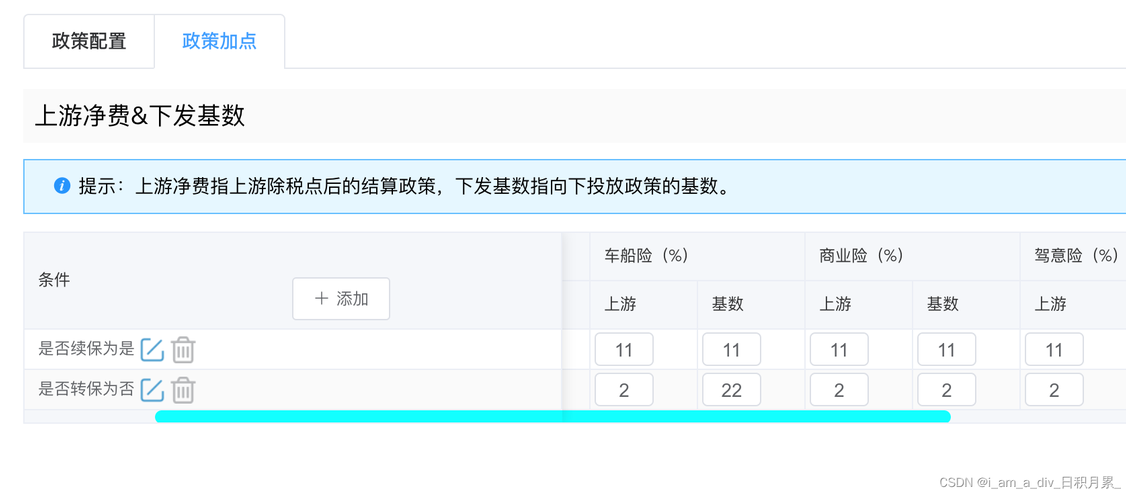Click 车船险 基数 field in 是否续保为是 row
1126x490 pixels.
[x=731, y=350]
